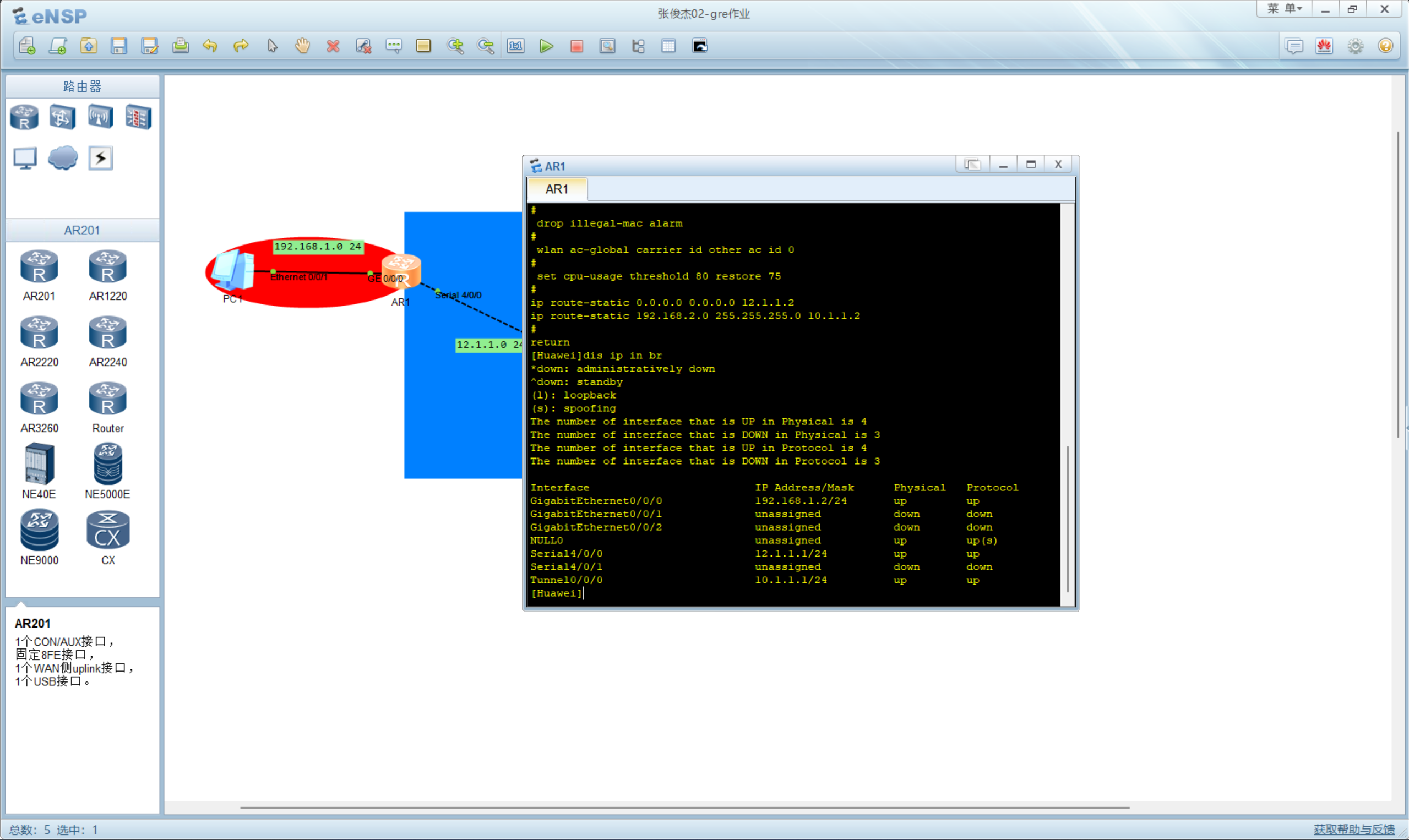This screenshot has width=1409, height=840.
Task: Click the AR1 terminal vertical scrollbar
Action: click(x=1067, y=518)
